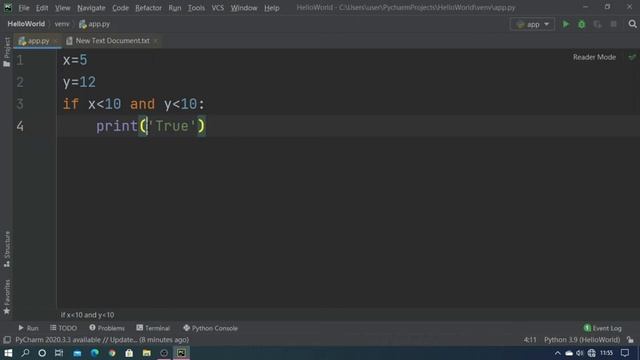Click app.py in the navigation breadcrumb
The height and width of the screenshot is (360, 640).
[x=94, y=24]
